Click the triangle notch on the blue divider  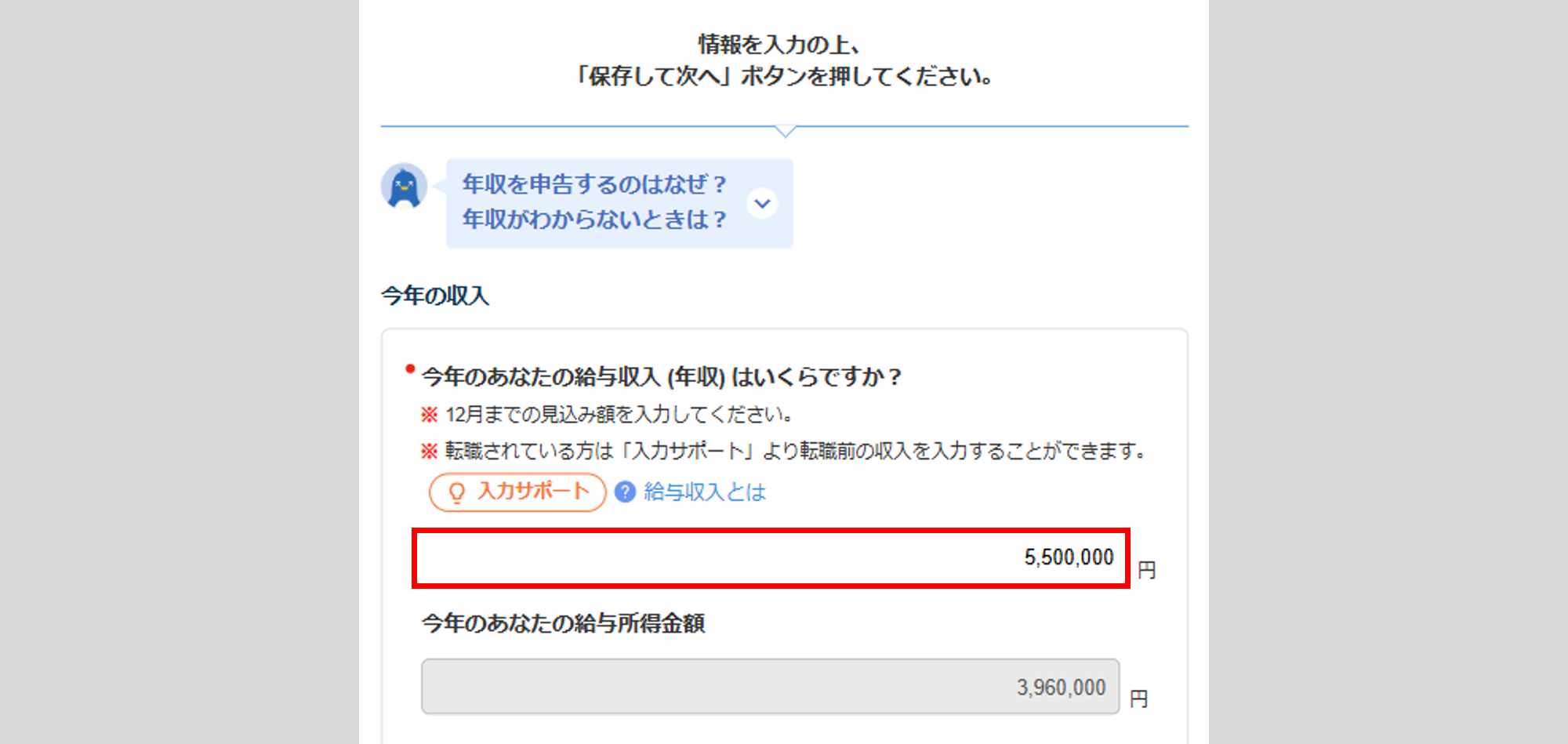(785, 131)
